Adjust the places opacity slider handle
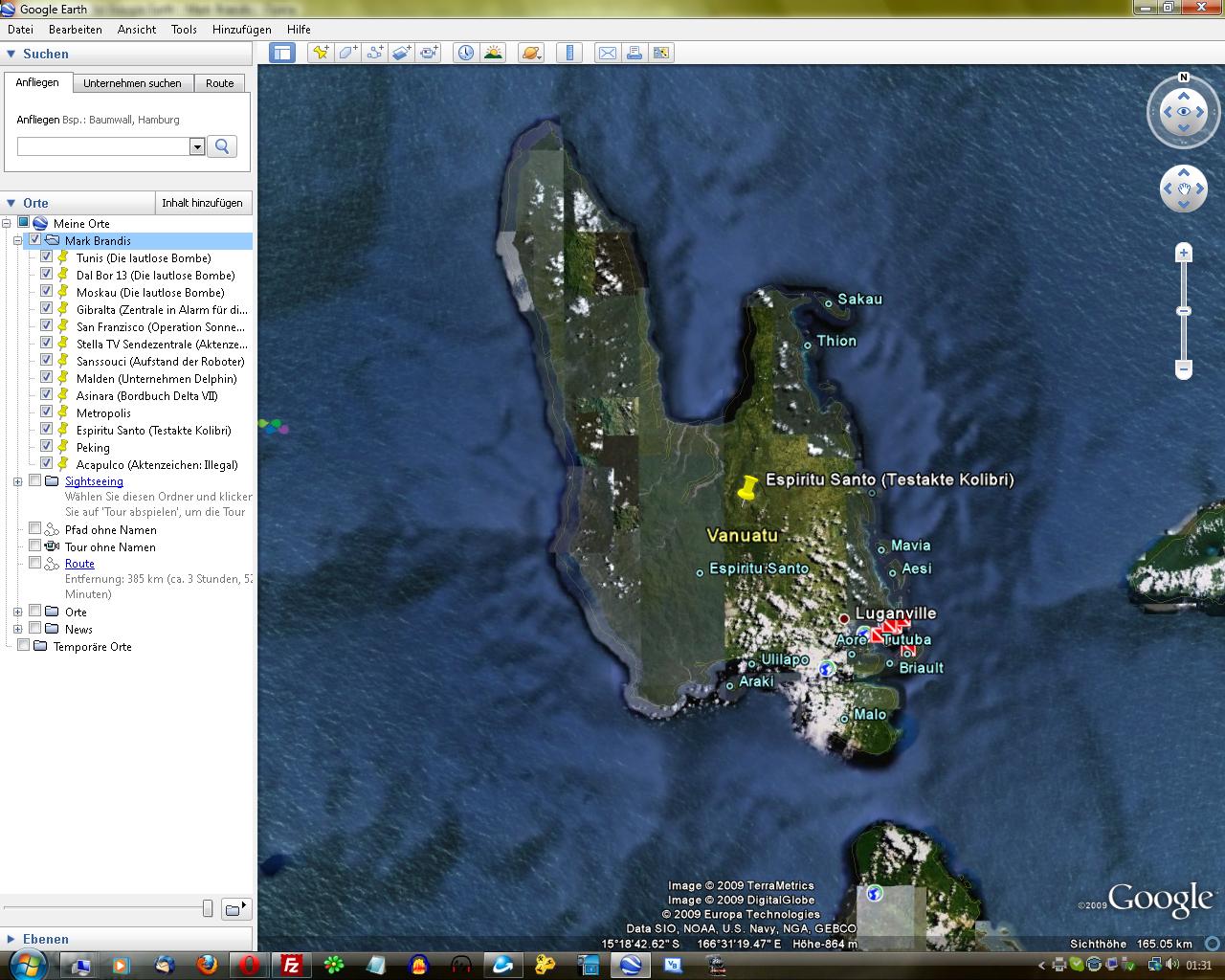Viewport: 1225px width, 980px height. click(x=208, y=908)
